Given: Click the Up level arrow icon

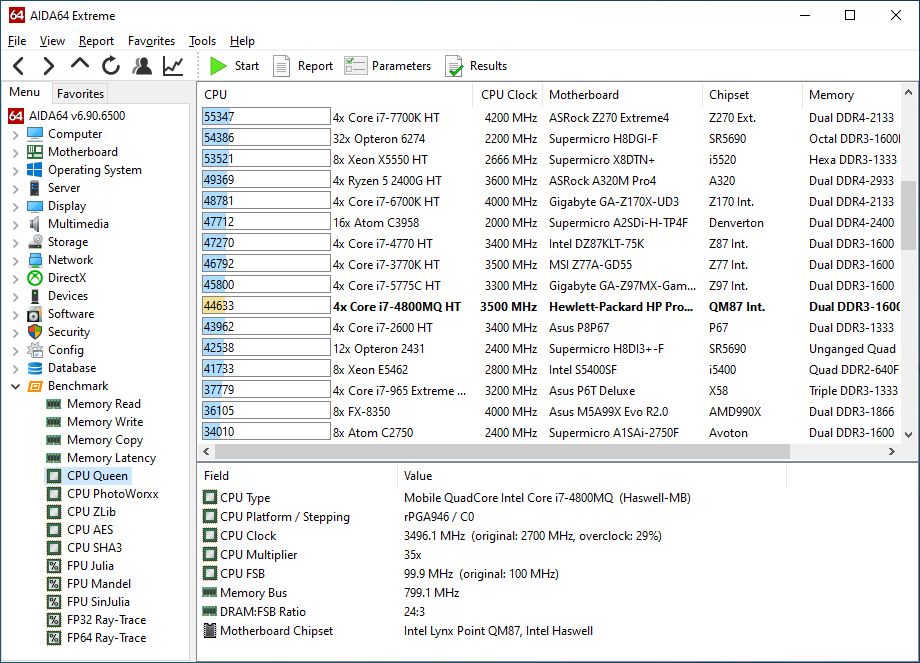Looking at the screenshot, I should click(x=80, y=65).
